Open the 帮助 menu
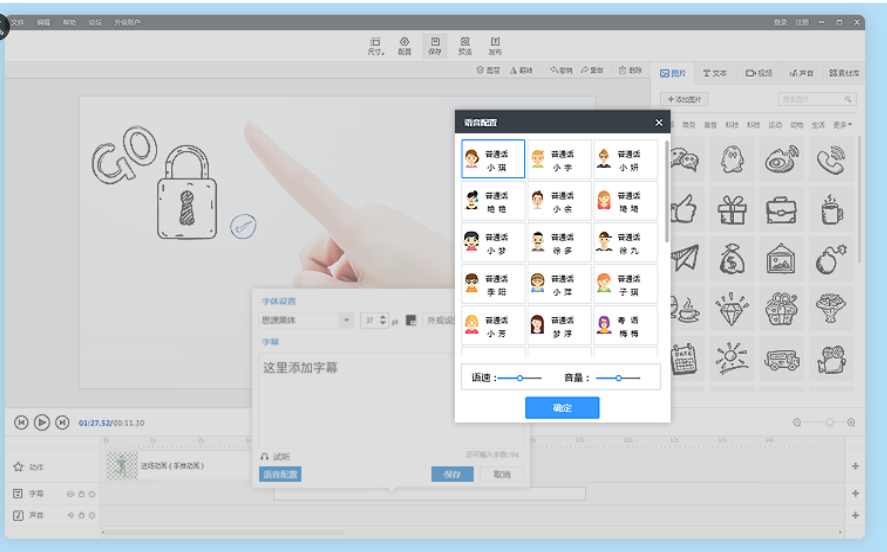This screenshot has width=887, height=552. tap(69, 22)
